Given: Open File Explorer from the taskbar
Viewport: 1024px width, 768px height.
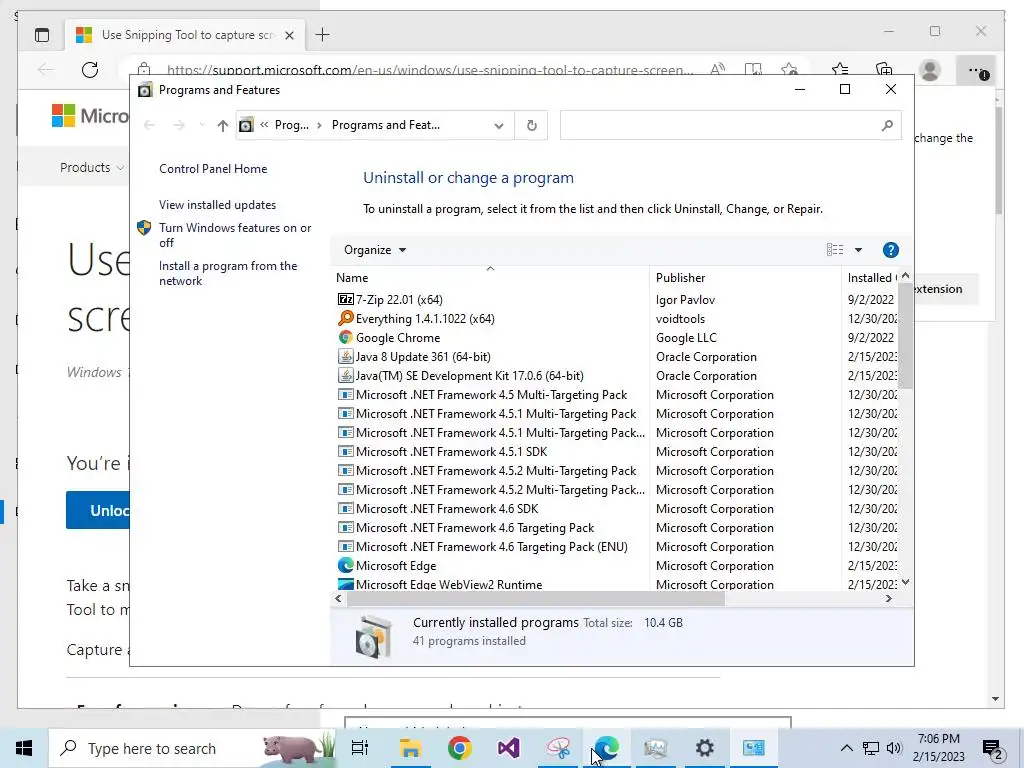Looking at the screenshot, I should tap(410, 748).
